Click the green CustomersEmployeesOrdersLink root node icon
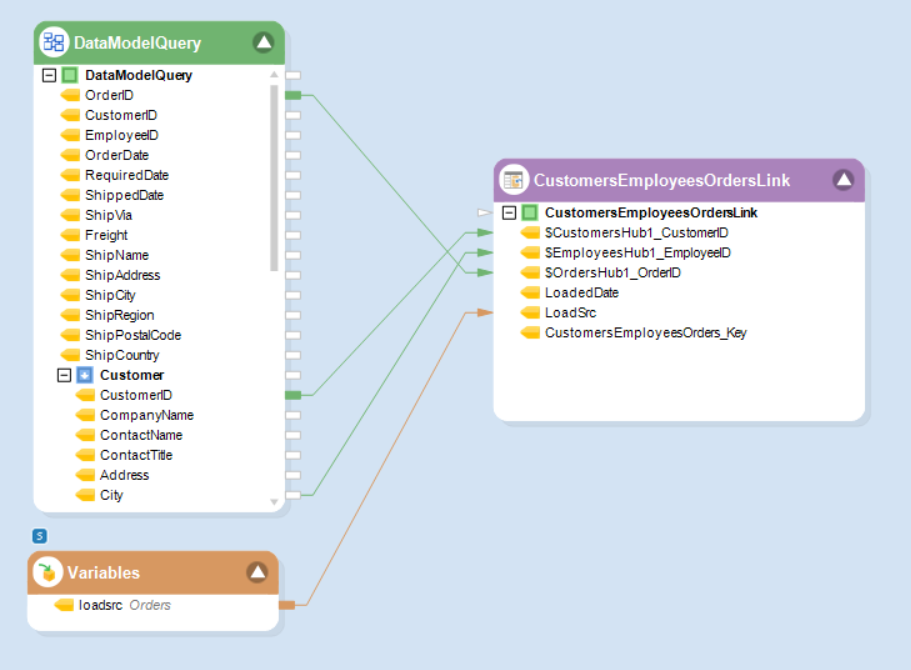The width and height of the screenshot is (911, 670). point(529,213)
